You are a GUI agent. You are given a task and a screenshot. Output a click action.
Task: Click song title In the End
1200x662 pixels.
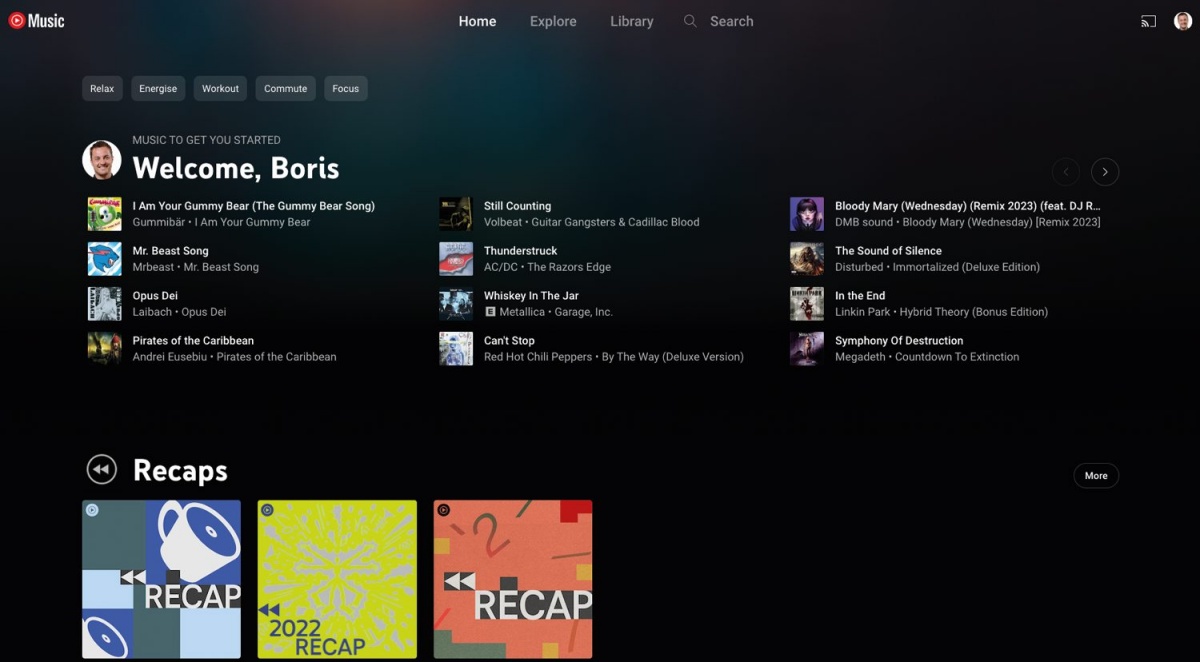click(x=860, y=296)
